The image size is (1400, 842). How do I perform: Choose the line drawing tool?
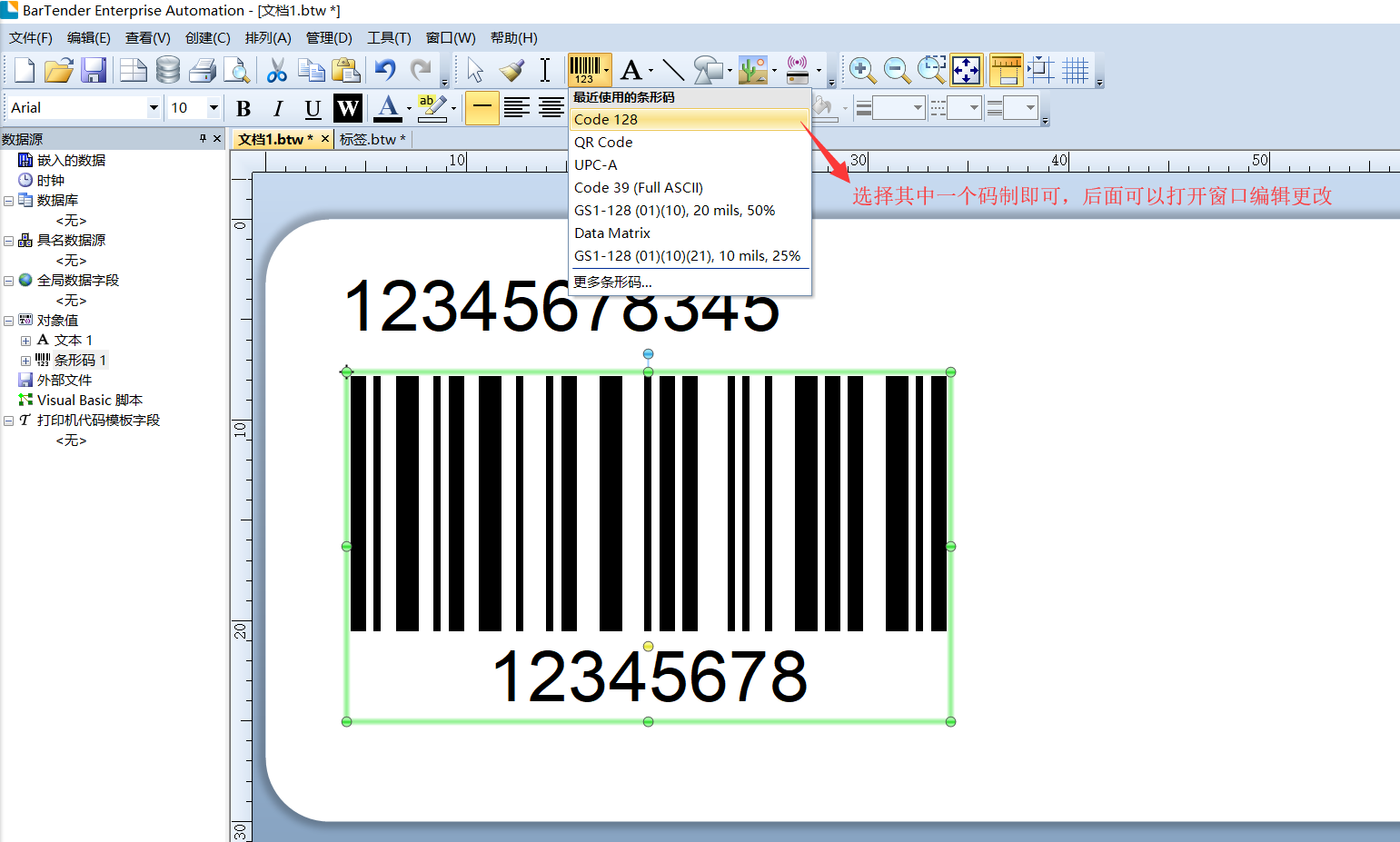click(673, 70)
